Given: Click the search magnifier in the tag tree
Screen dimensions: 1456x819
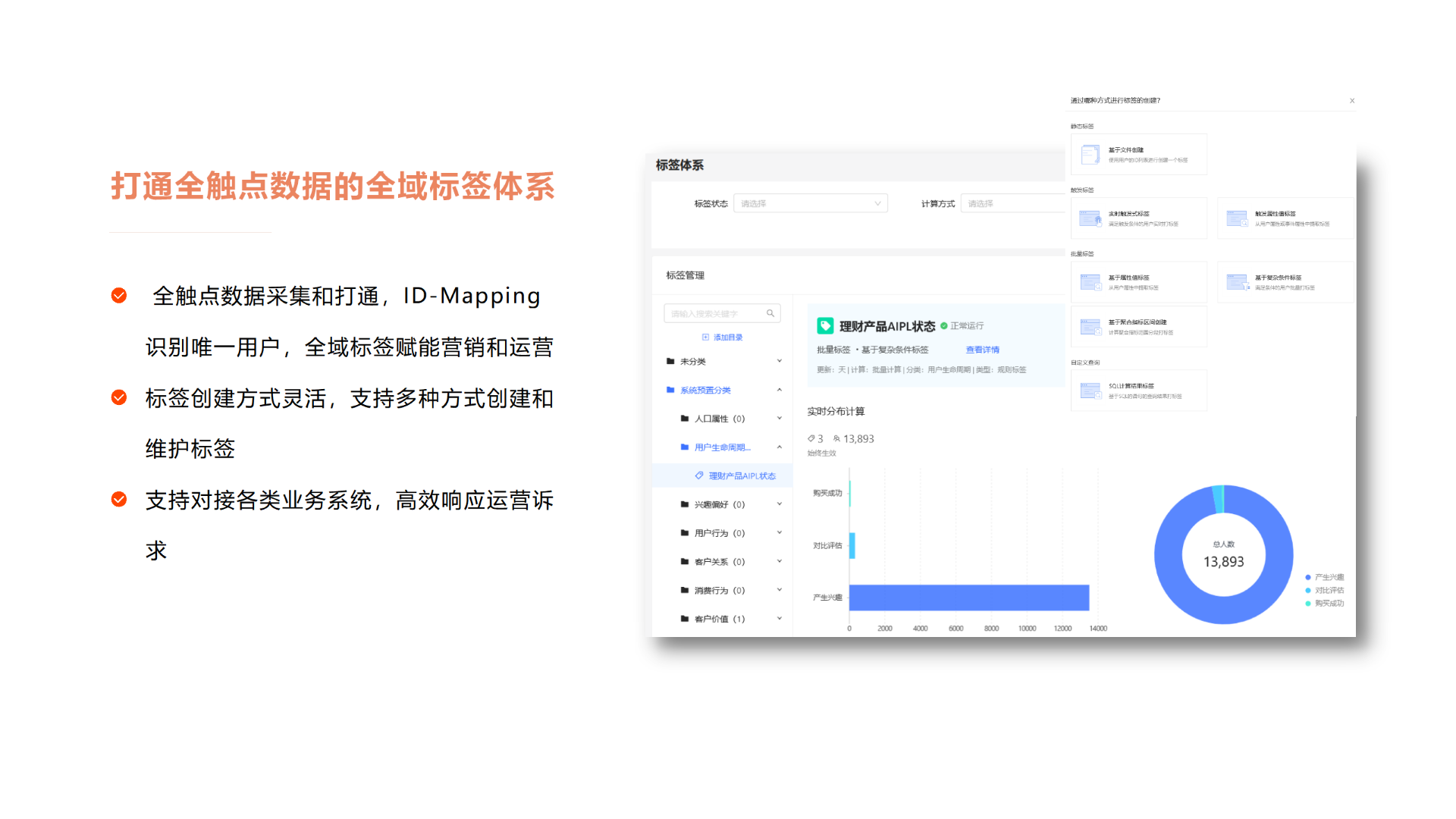Looking at the screenshot, I should [x=770, y=313].
